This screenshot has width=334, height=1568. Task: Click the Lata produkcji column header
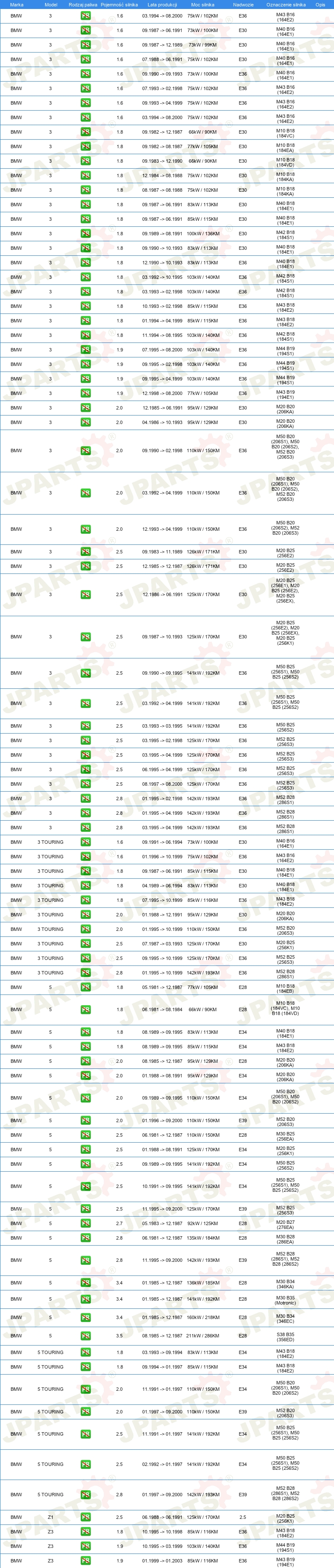click(162, 4)
